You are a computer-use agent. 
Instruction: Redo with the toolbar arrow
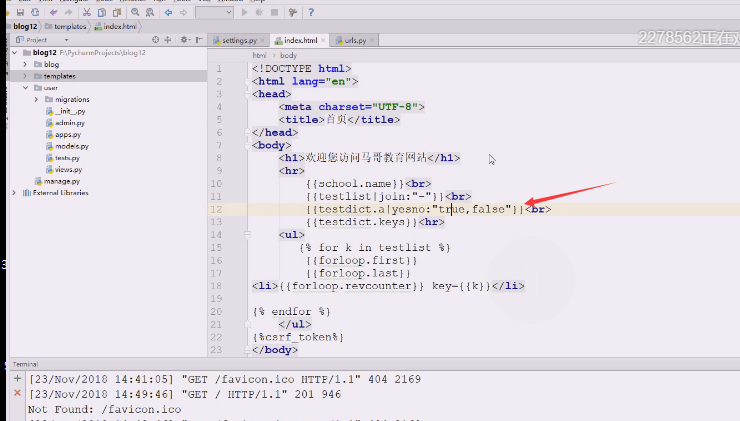[68, 12]
